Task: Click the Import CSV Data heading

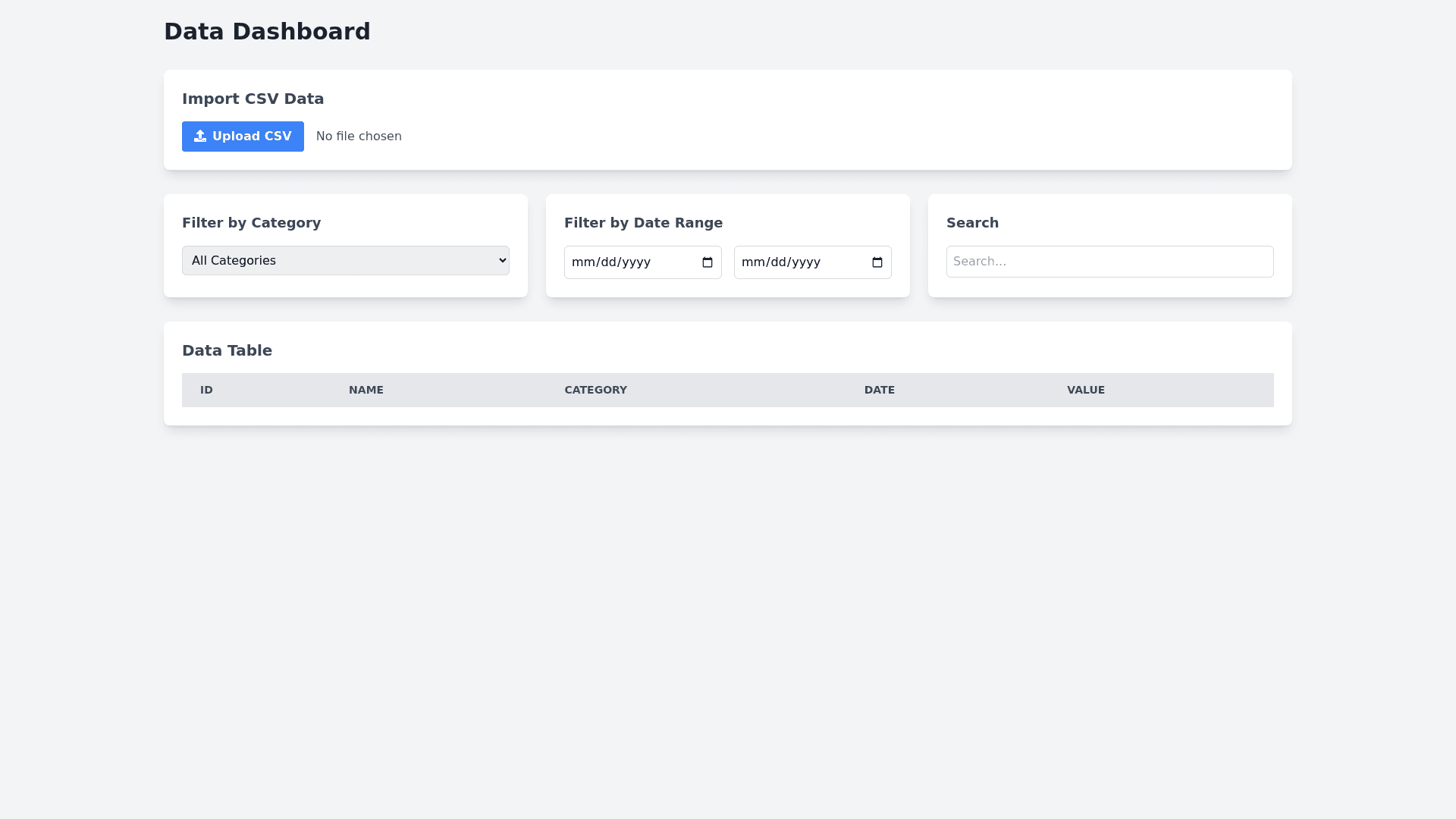Action: (x=253, y=99)
